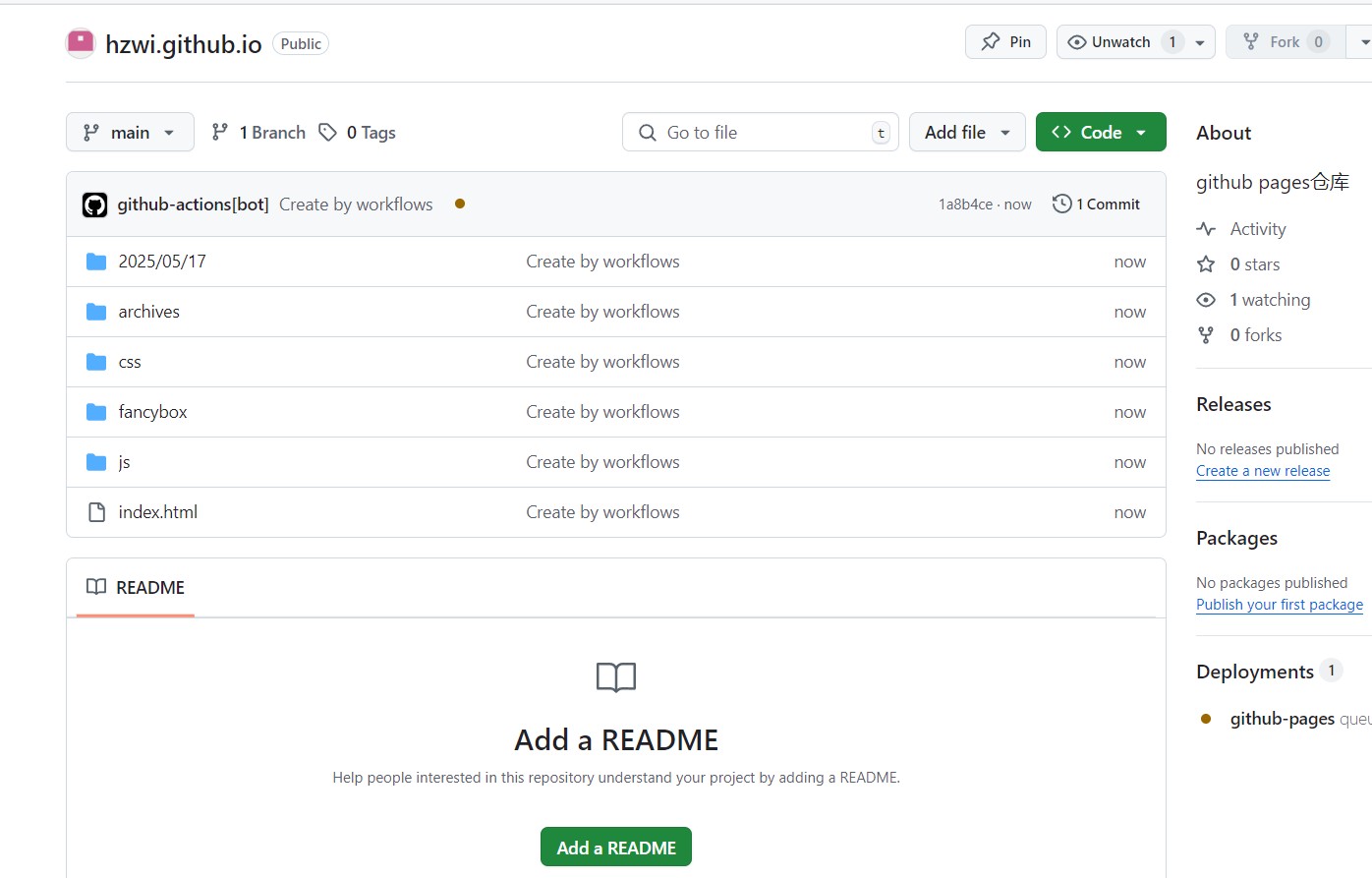Open the main branch selector dropdown
The width and height of the screenshot is (1372, 878).
pyautogui.click(x=130, y=132)
